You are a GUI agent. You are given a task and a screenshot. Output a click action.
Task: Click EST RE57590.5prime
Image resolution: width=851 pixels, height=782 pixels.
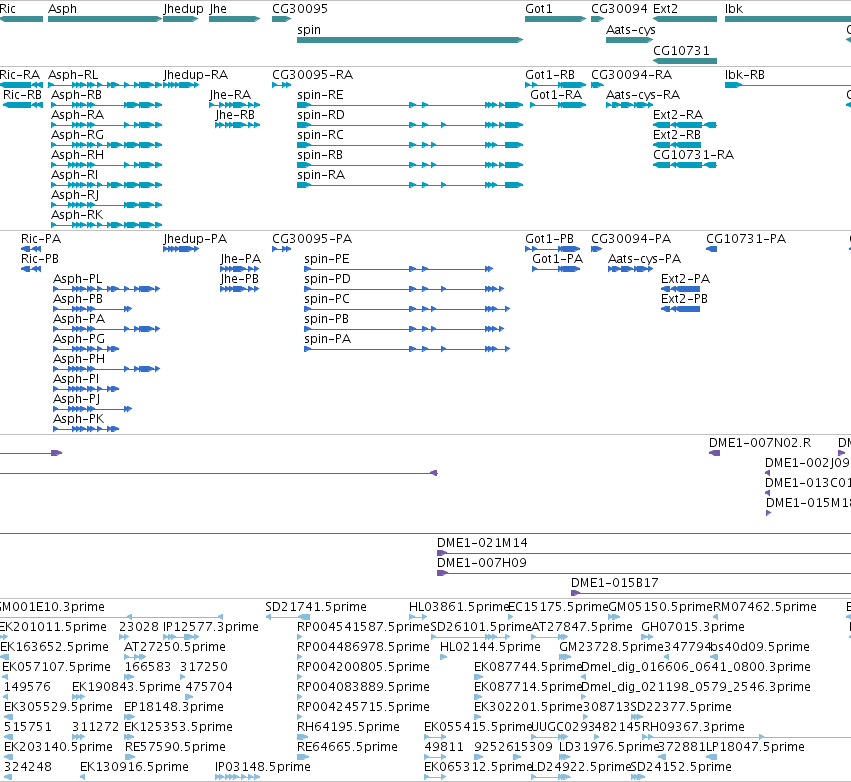click(x=130, y=756)
